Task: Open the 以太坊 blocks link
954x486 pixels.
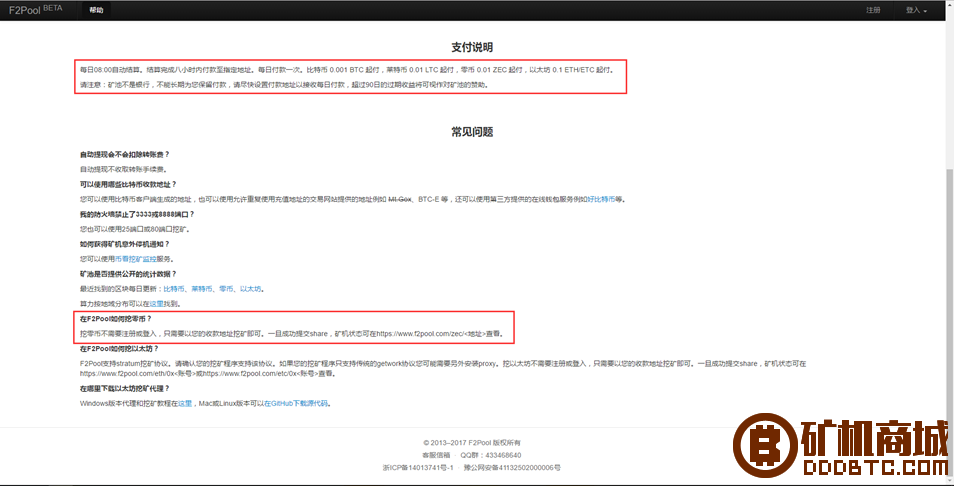Action: [250, 289]
